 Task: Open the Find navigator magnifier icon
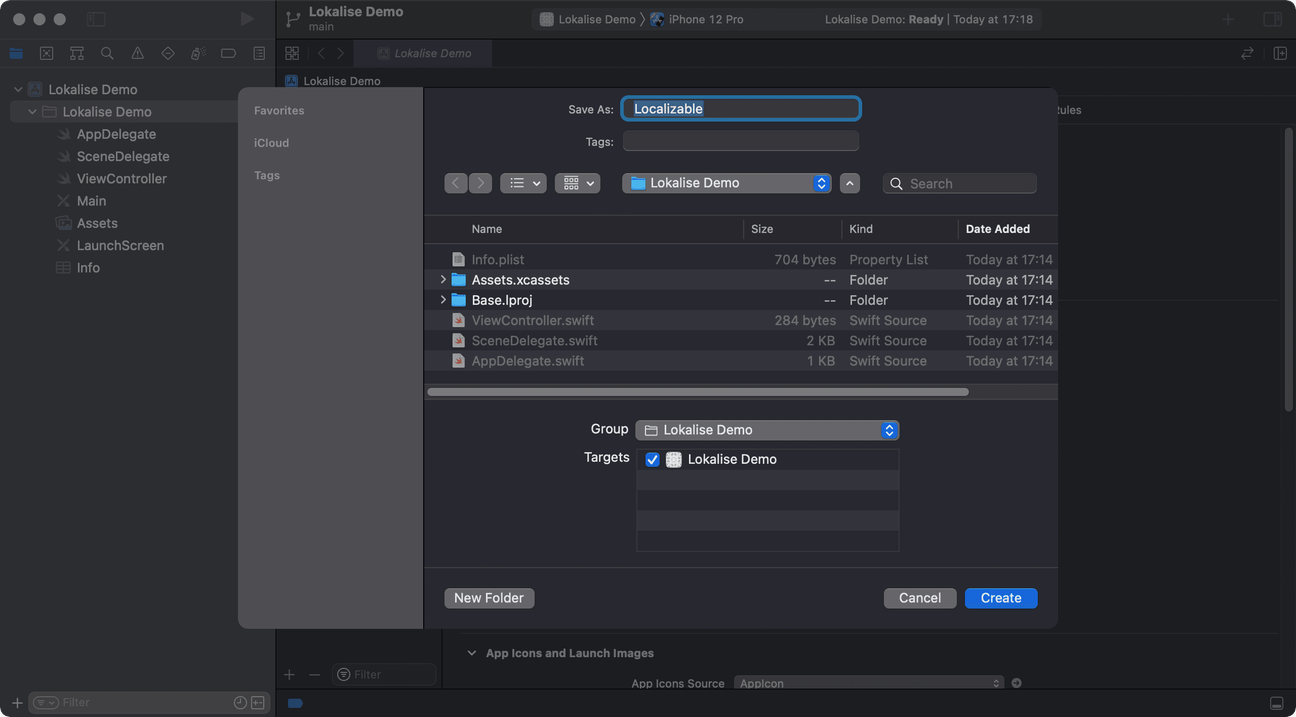click(x=107, y=53)
